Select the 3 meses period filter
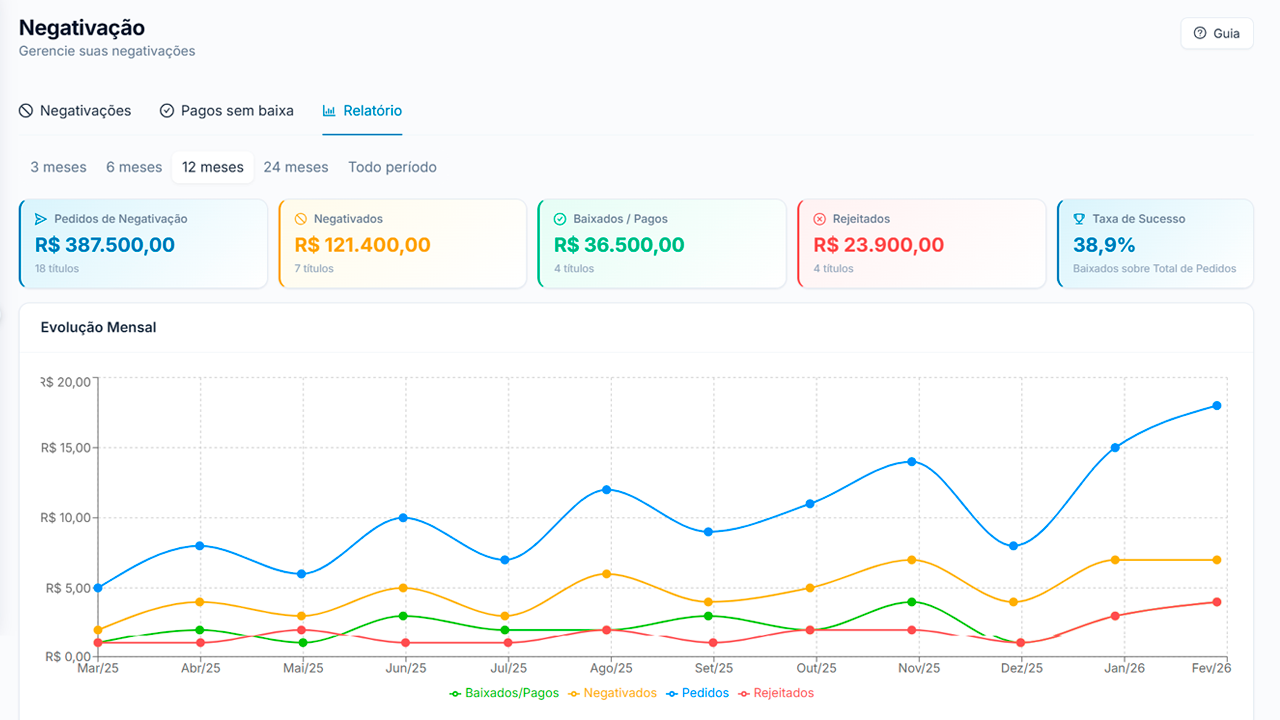1280x720 pixels. click(x=58, y=167)
